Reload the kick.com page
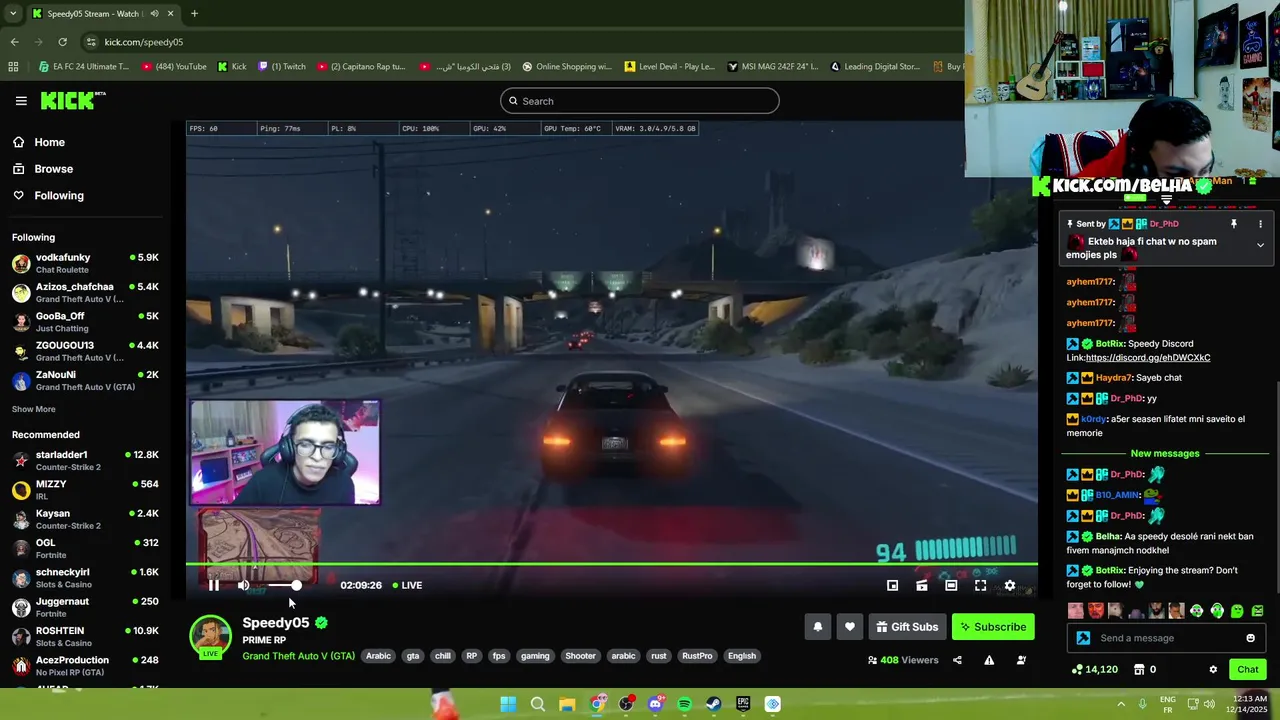Viewport: 1280px width, 720px height. (62, 42)
